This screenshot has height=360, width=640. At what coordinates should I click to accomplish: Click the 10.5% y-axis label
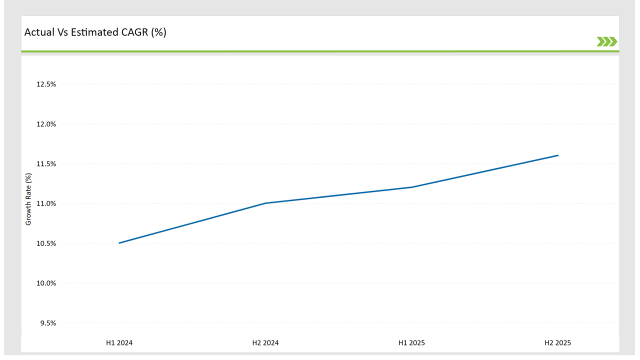coord(46,243)
